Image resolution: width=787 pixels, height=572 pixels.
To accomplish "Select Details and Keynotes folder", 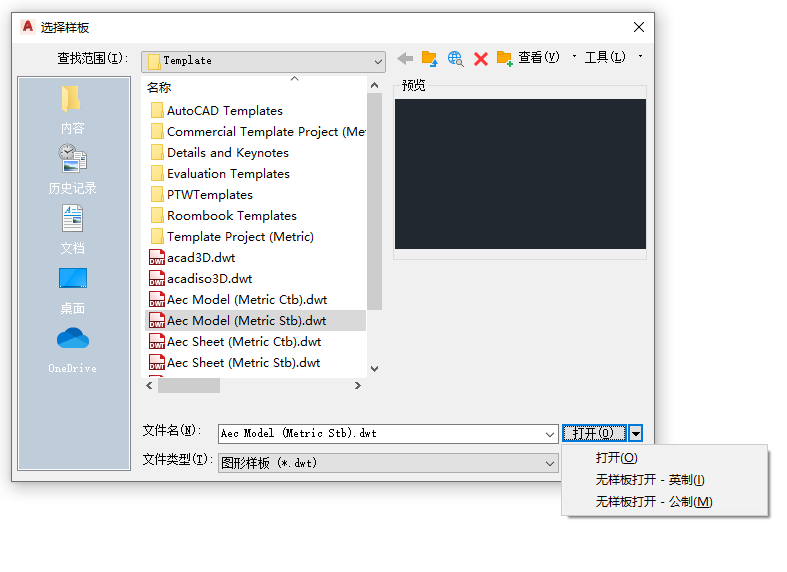I will pos(219,153).
